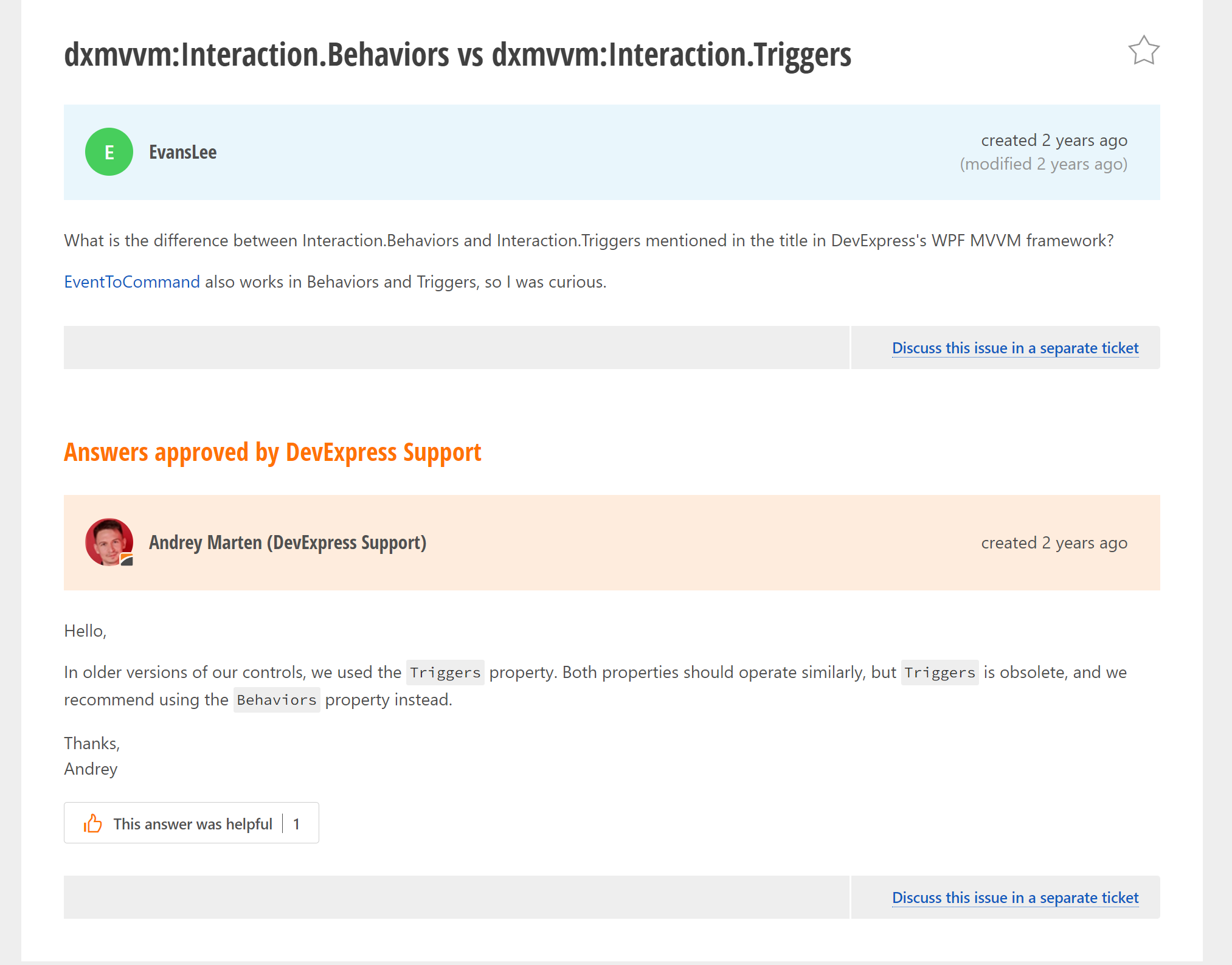Click the helpful vote count '1'
The image size is (1232, 965).
click(296, 824)
